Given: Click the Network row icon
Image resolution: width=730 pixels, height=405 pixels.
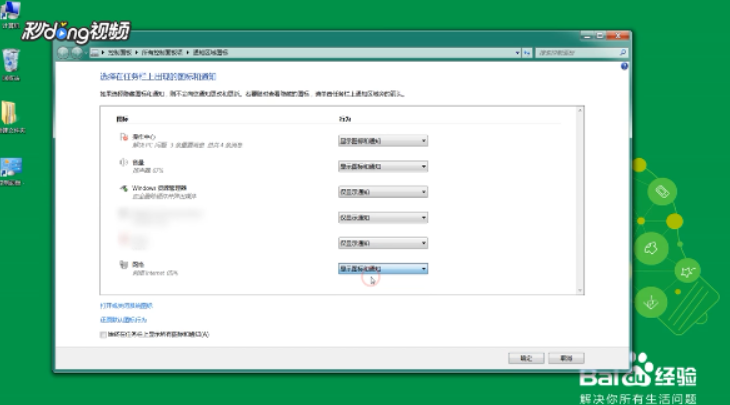Looking at the screenshot, I should [x=123, y=264].
